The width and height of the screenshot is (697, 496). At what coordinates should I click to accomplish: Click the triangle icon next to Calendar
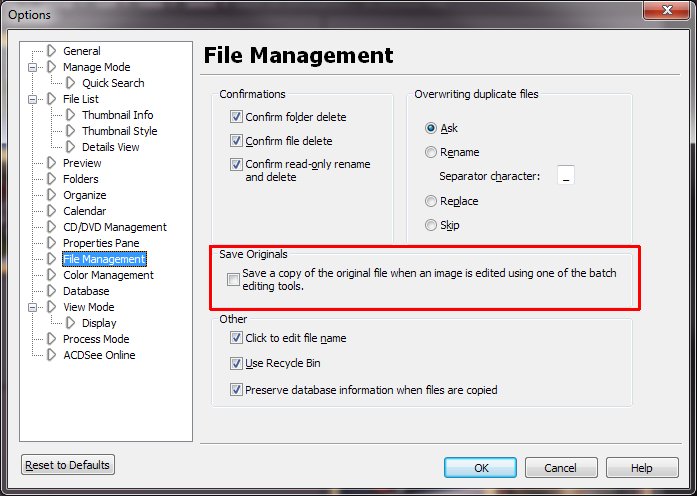coord(52,211)
